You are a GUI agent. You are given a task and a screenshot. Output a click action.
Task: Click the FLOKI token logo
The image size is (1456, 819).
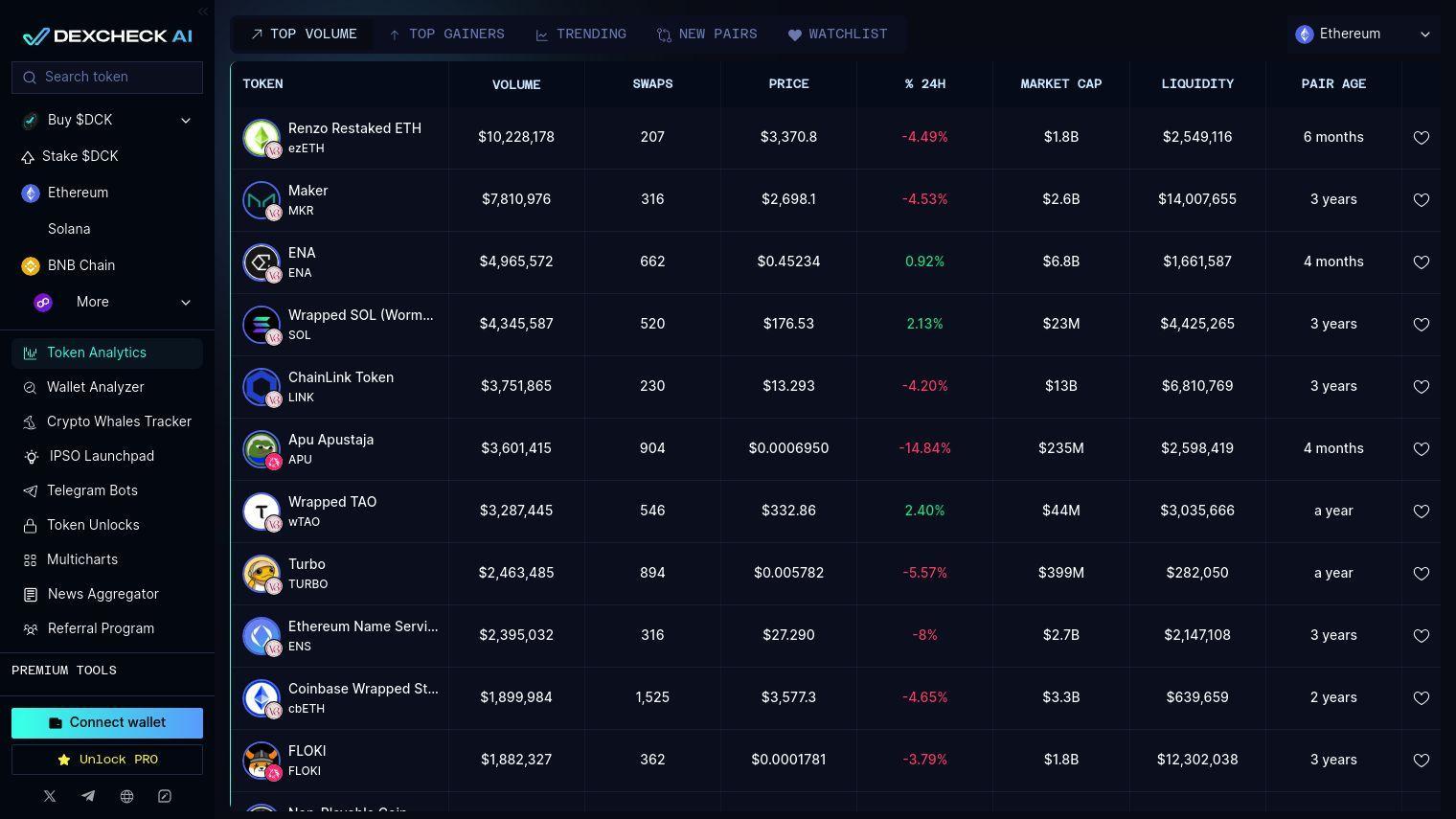point(261,761)
